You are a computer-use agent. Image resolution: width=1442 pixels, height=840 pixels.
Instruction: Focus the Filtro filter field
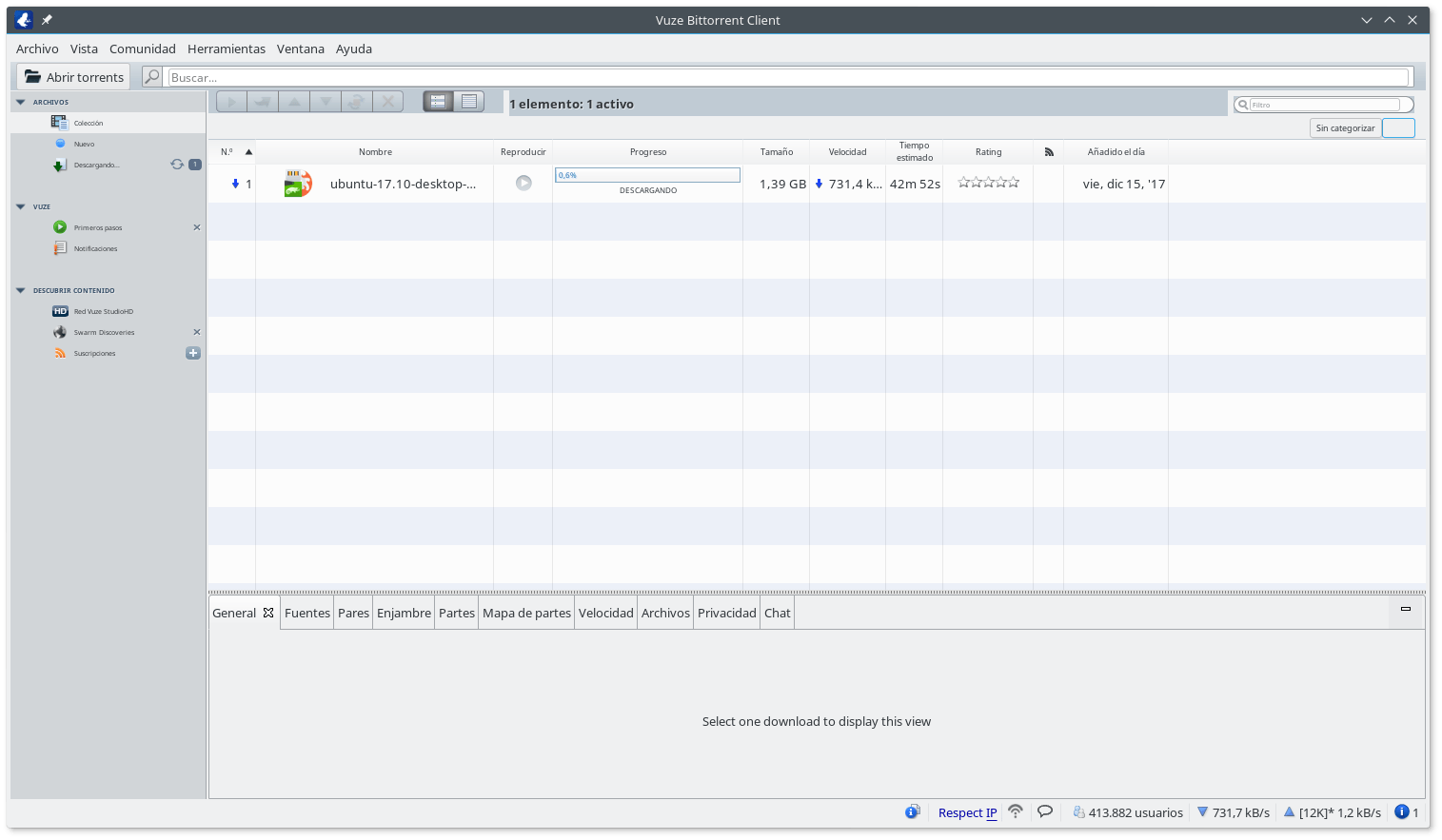point(1324,105)
